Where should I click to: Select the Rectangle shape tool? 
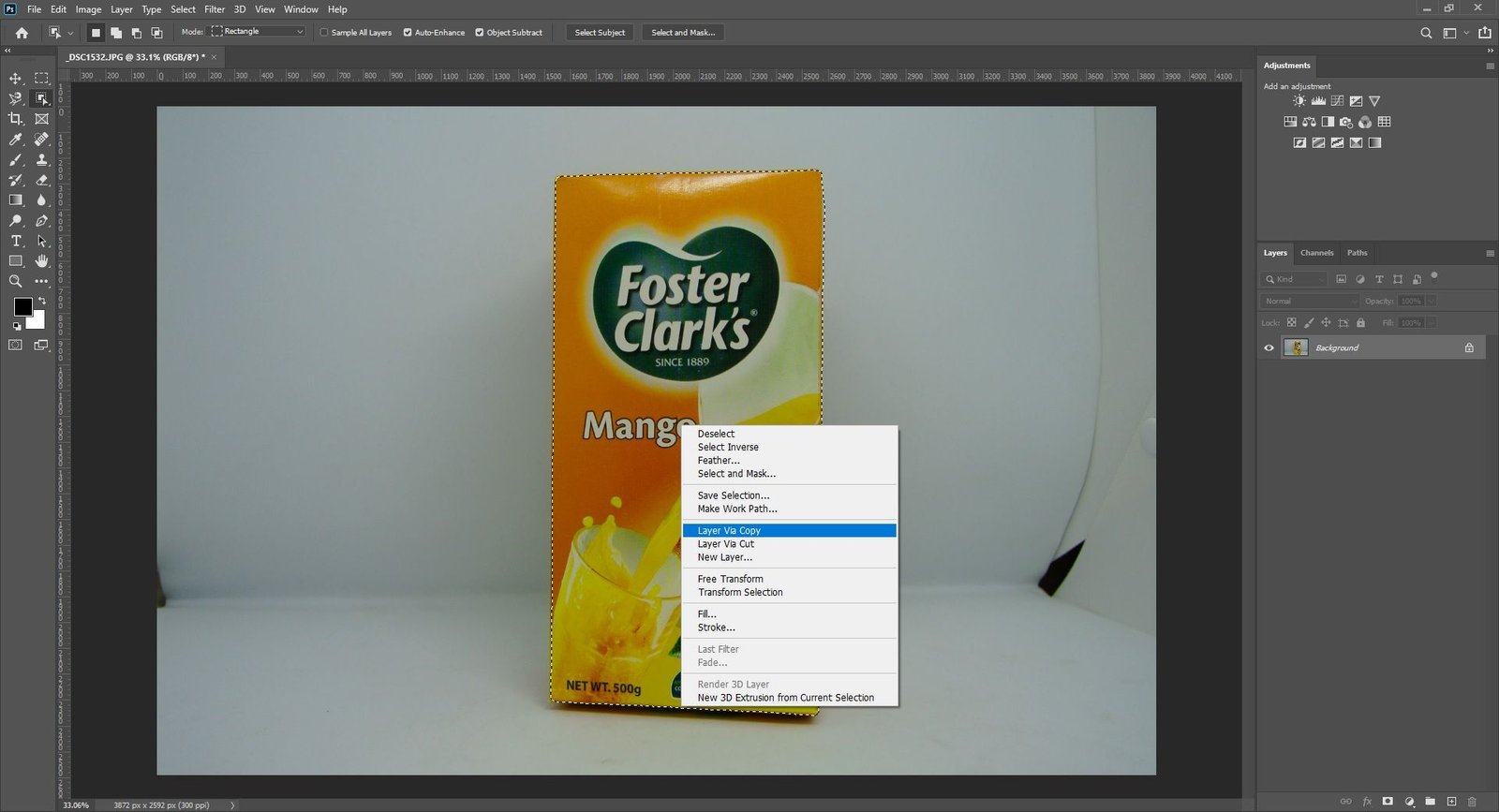coord(15,261)
